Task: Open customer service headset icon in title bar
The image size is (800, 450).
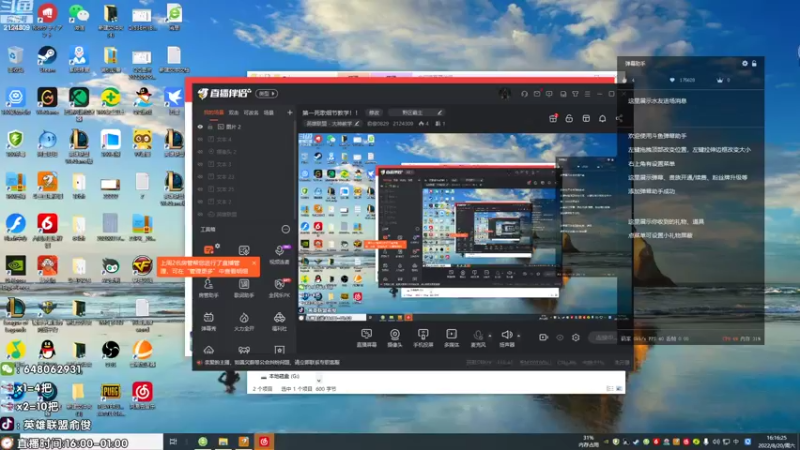Action: pyautogui.click(x=524, y=94)
